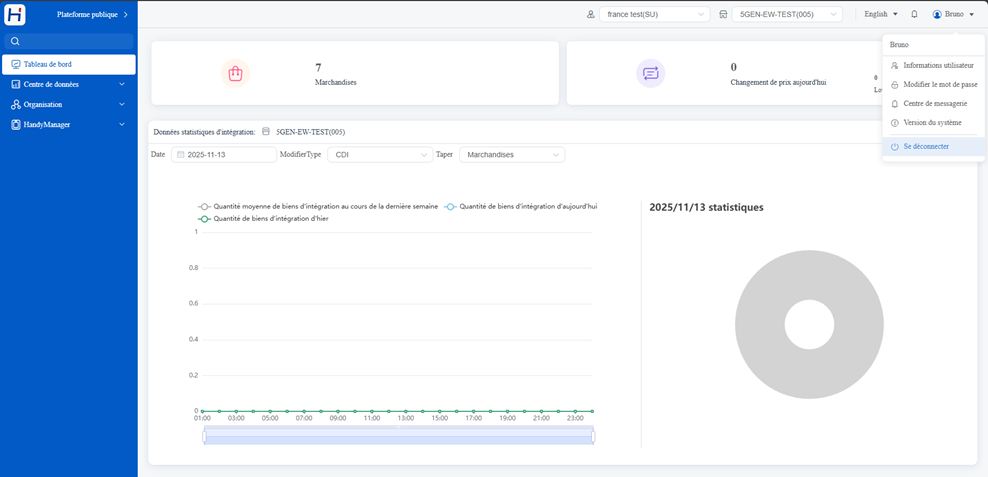Click the 23:00 label on chart axis
Screen dimensions: 988x477
(575, 418)
